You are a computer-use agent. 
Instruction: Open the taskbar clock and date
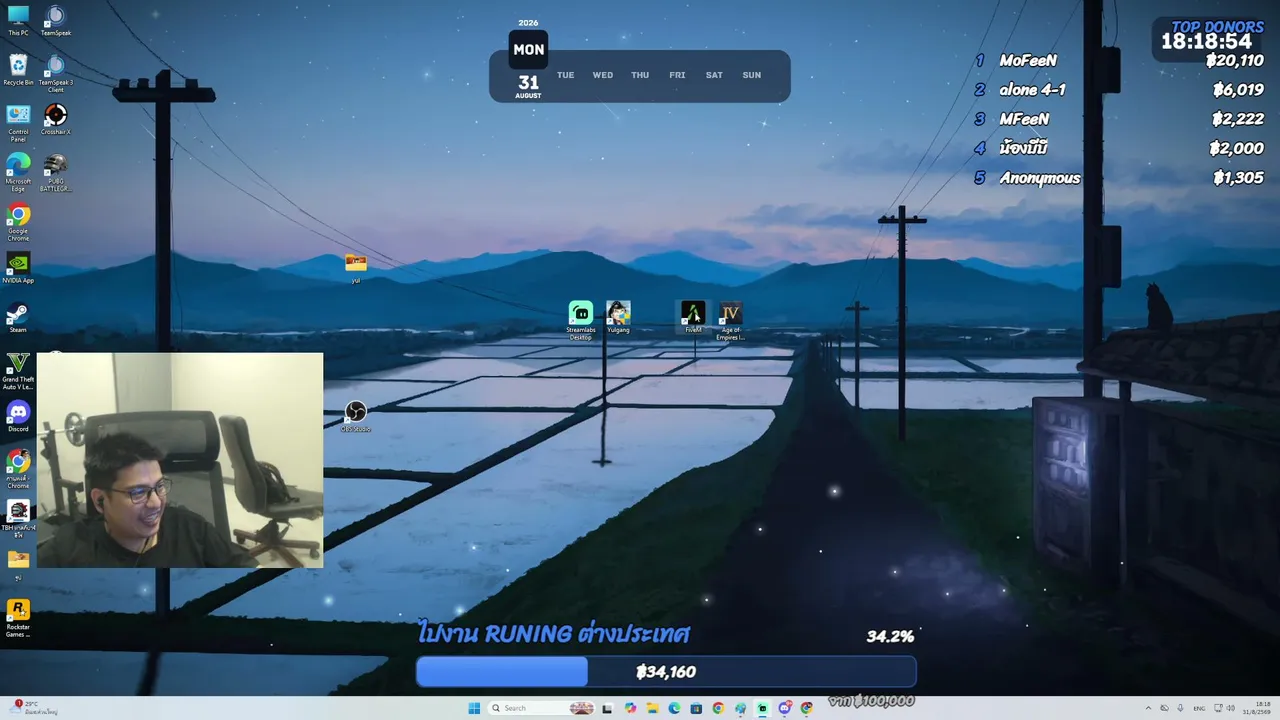(1257, 708)
